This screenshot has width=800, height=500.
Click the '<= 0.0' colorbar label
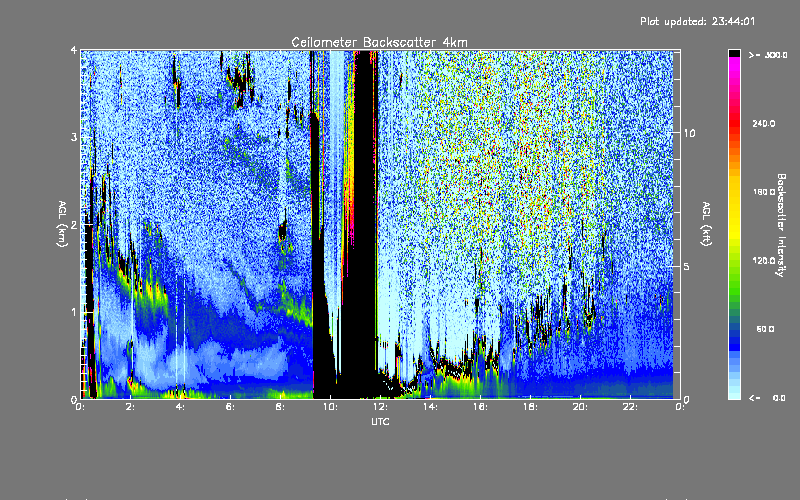click(x=767, y=398)
